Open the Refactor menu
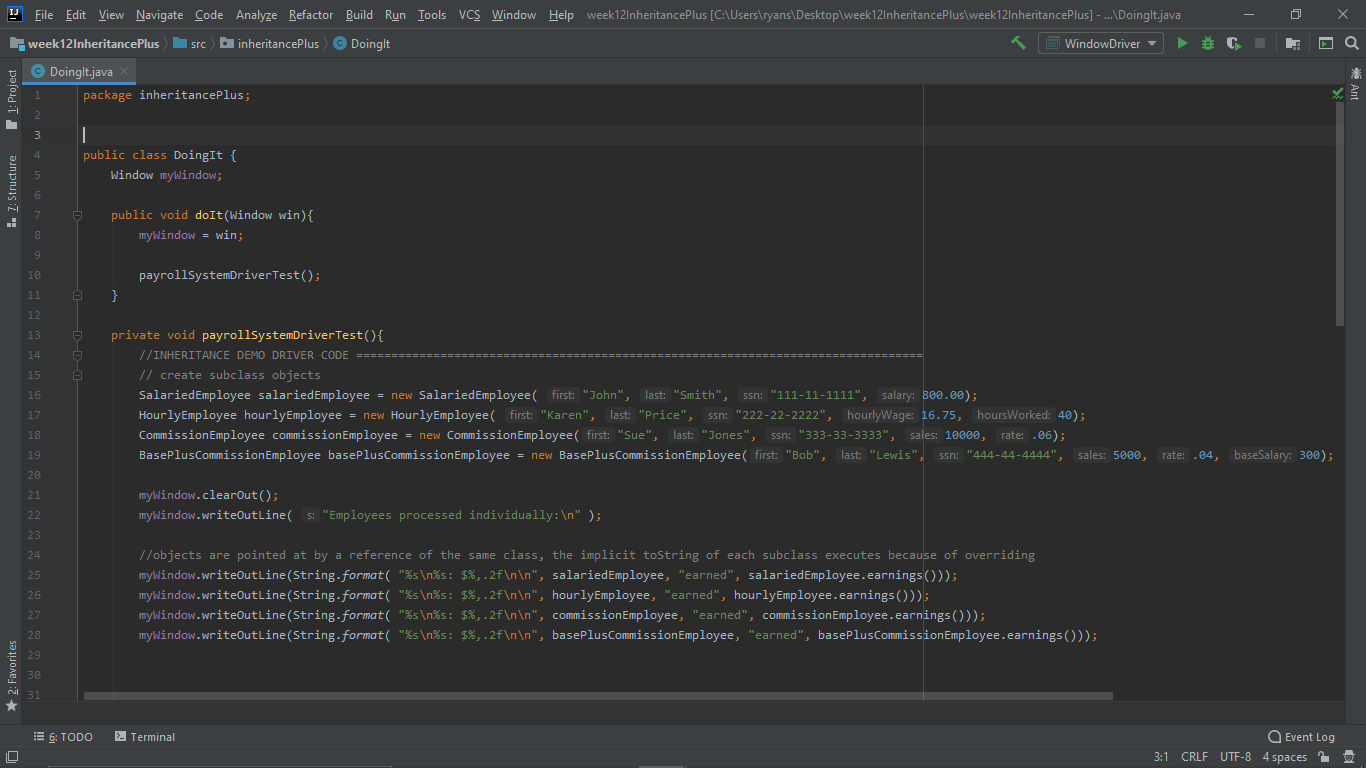Image resolution: width=1366 pixels, height=768 pixels. [x=310, y=14]
